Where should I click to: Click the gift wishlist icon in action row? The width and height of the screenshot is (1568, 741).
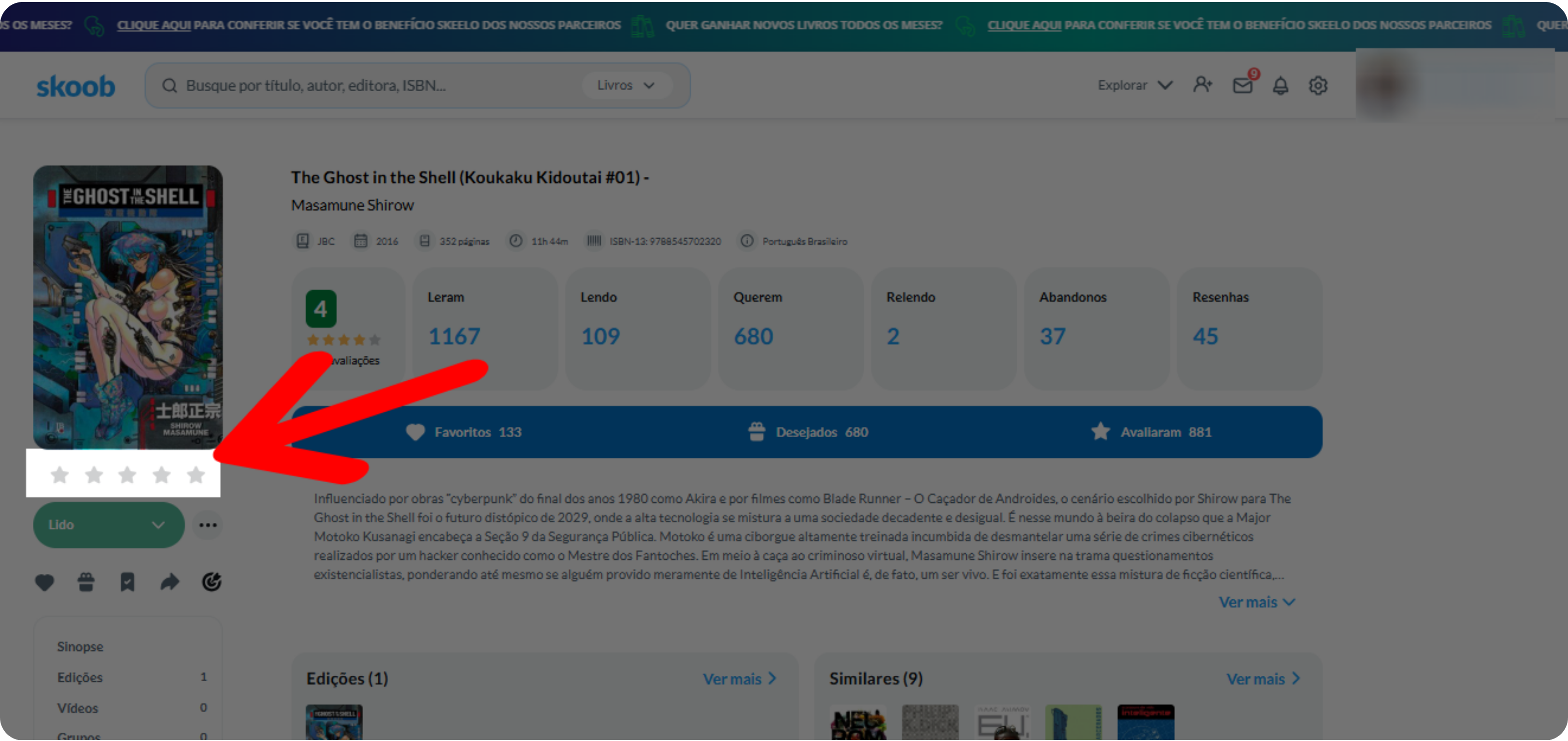click(86, 582)
